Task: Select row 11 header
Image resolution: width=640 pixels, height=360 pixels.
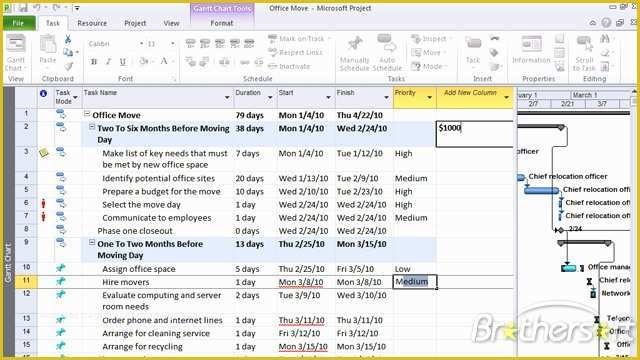Action: (x=27, y=281)
